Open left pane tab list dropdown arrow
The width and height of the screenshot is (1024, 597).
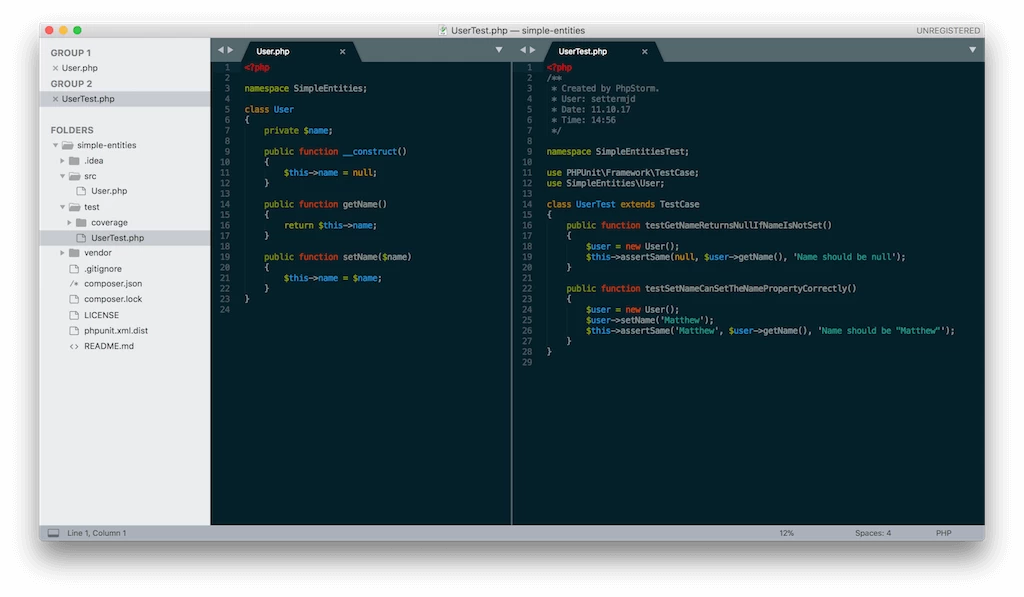pyautogui.click(x=498, y=50)
